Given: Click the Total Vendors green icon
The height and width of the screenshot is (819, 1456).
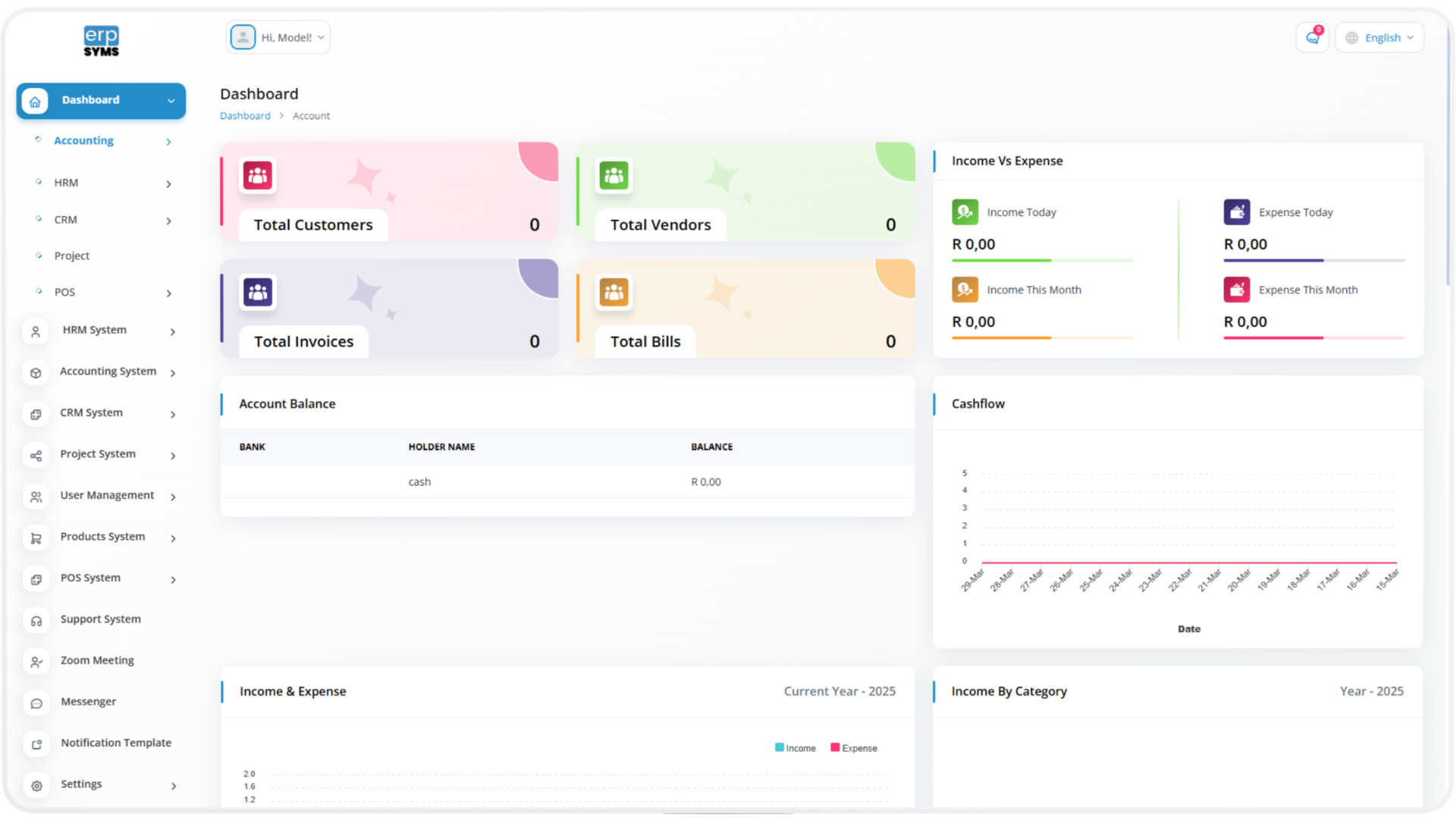Looking at the screenshot, I should pyautogui.click(x=613, y=176).
